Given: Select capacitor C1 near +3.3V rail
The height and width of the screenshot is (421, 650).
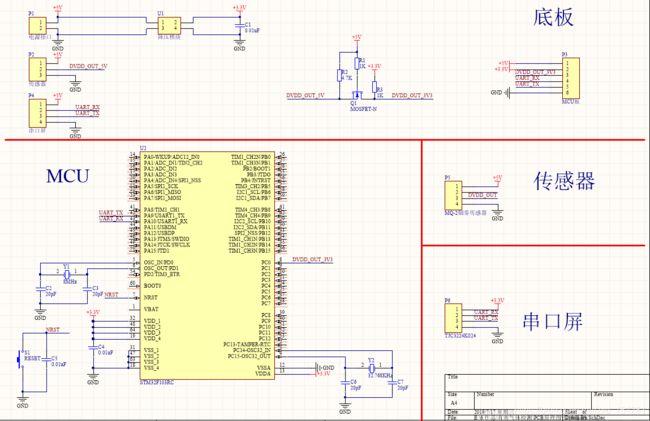Looking at the screenshot, I should (239, 26).
